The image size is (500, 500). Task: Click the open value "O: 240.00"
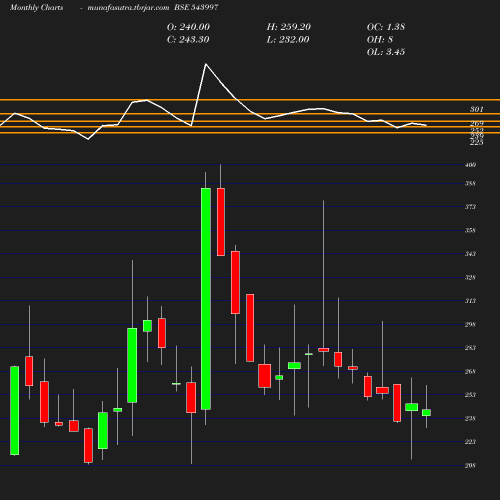188,27
